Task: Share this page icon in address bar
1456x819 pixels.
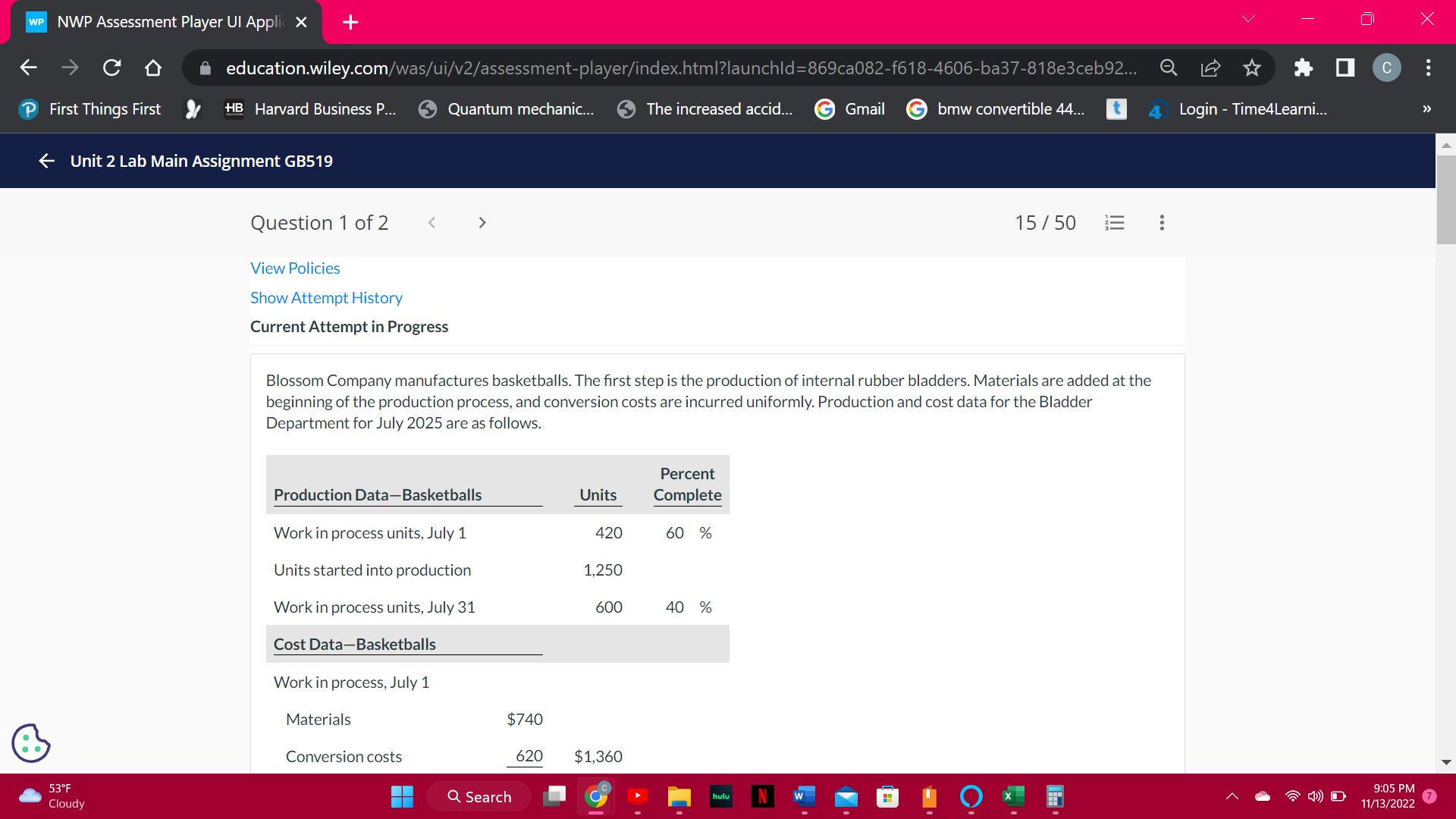Action: coord(1210,68)
